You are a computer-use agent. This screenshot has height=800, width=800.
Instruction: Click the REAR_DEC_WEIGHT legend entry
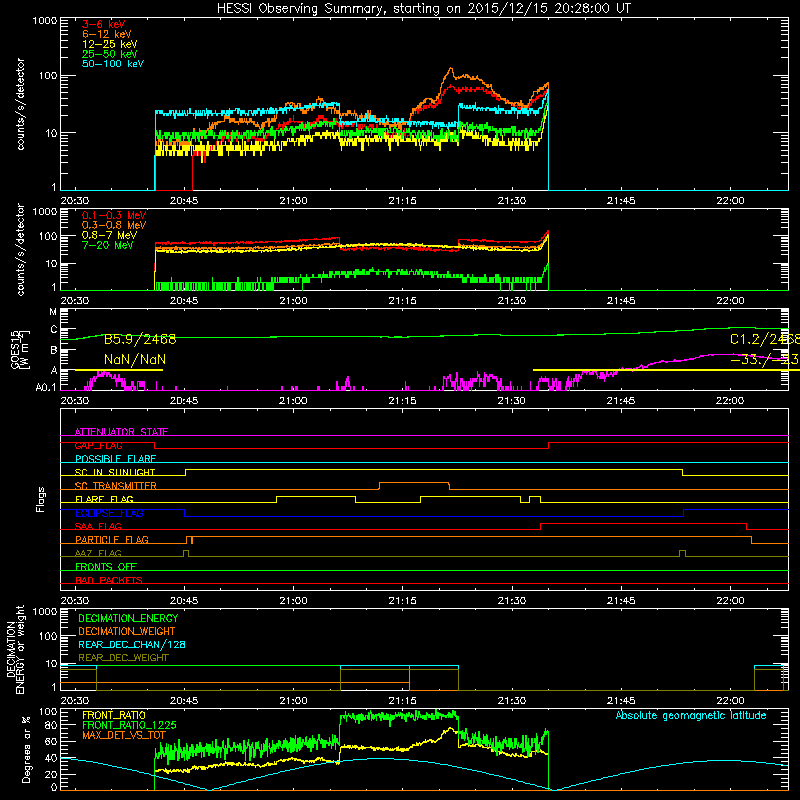point(123,658)
